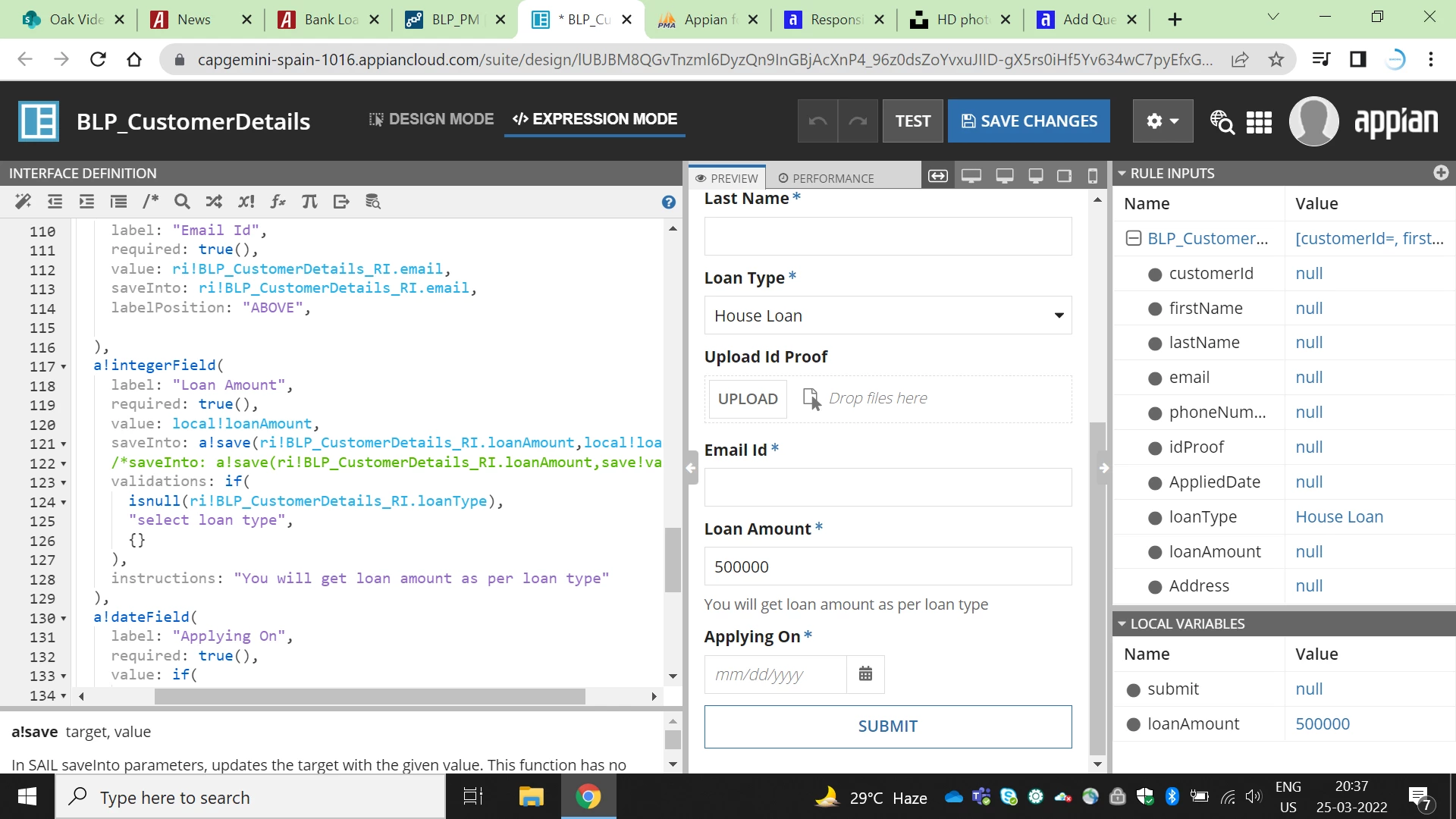Click the undo arrow button
Image resolution: width=1456 pixels, height=819 pixels.
(817, 121)
